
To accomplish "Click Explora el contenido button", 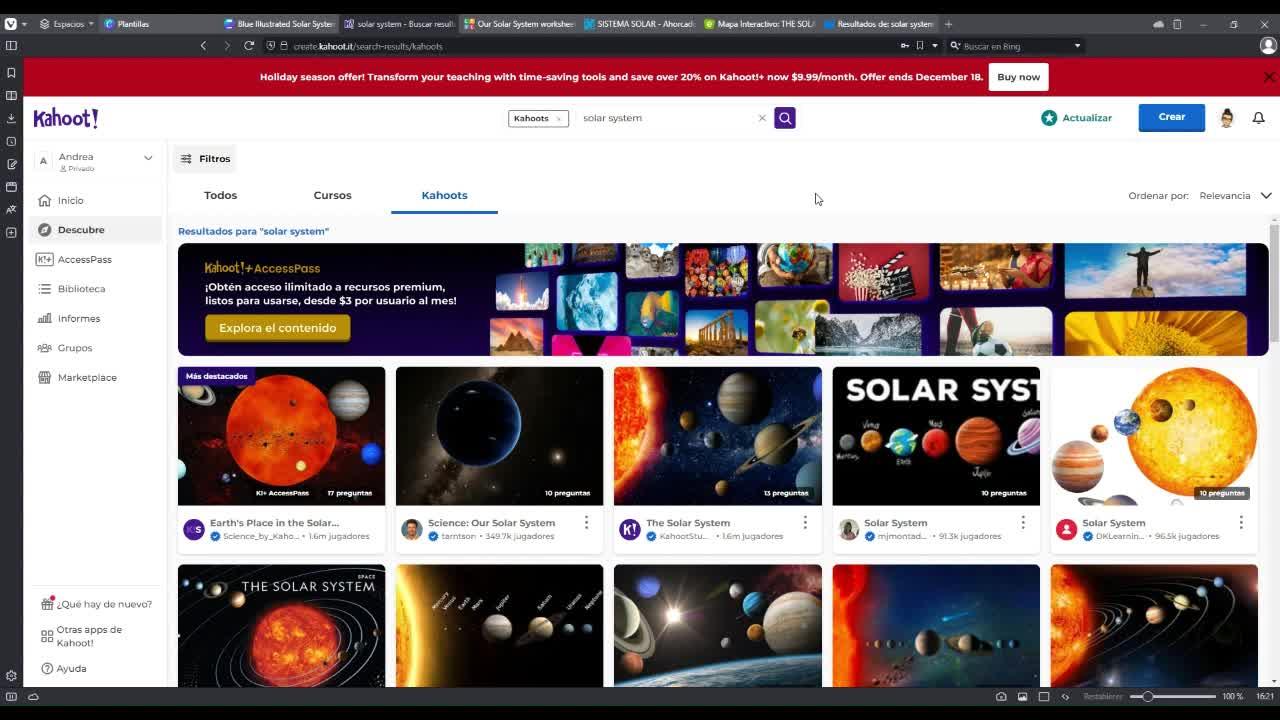I will (278, 328).
